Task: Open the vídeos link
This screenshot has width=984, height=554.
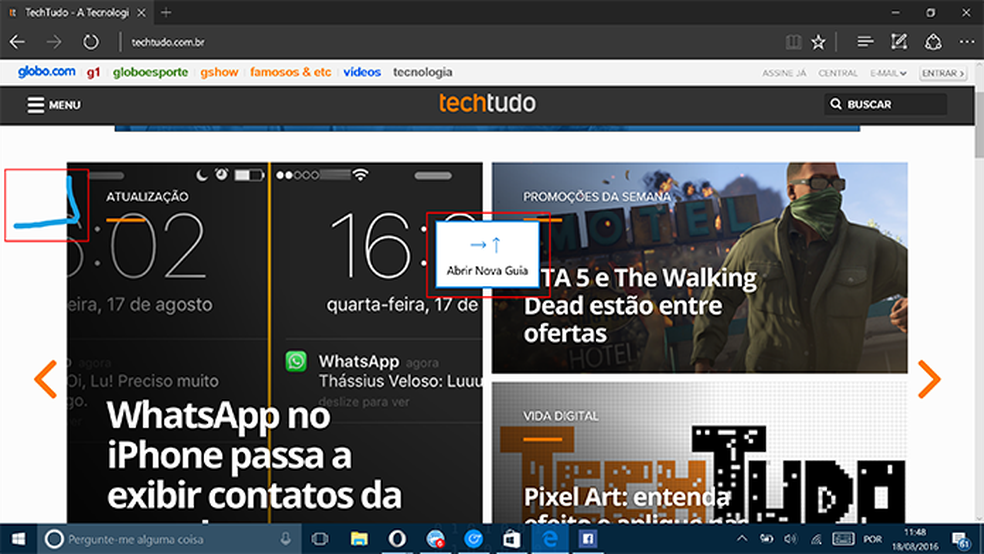Action: pos(362,72)
